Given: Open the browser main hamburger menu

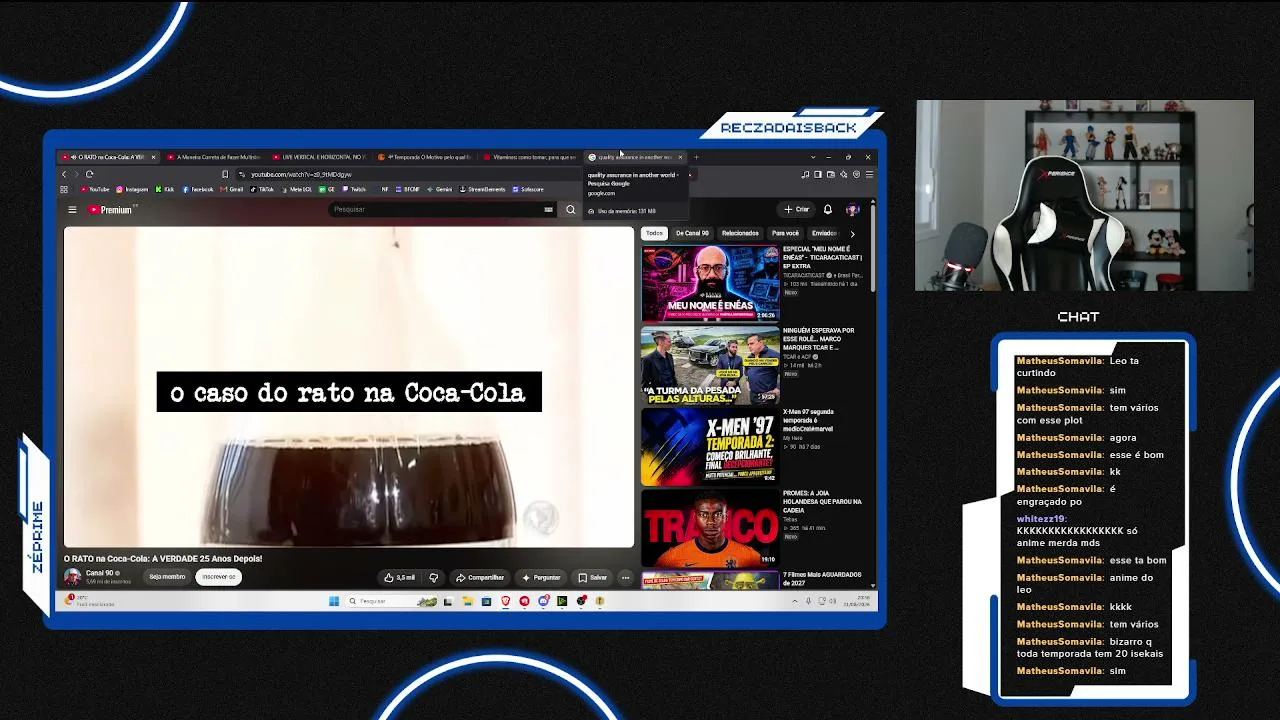Looking at the screenshot, I should (x=869, y=174).
